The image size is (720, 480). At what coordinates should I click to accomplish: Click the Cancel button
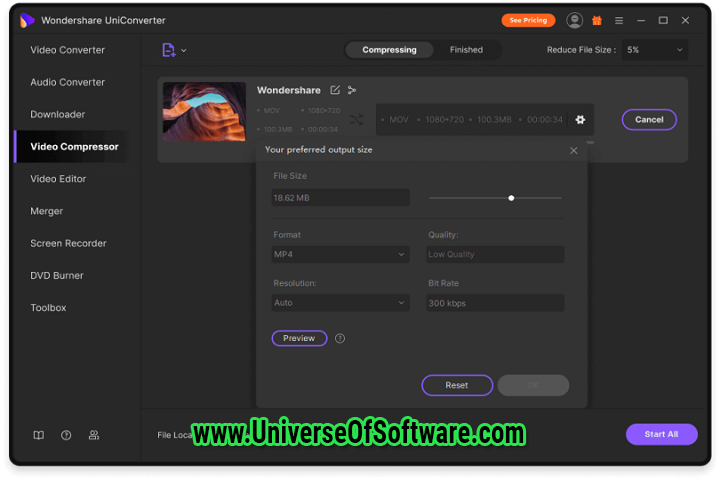[649, 119]
